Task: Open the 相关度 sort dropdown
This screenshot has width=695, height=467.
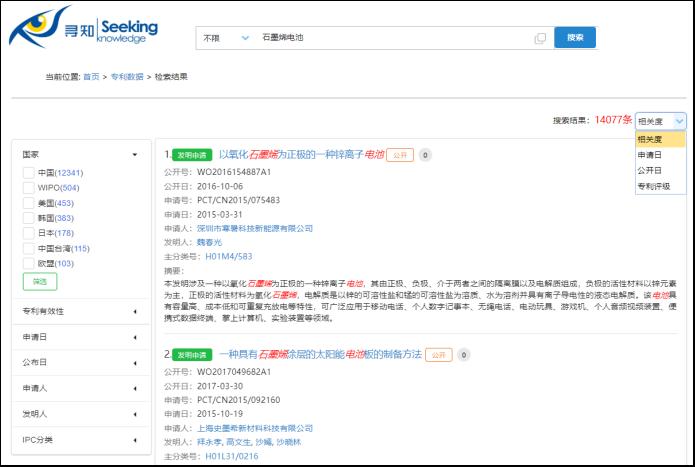Action: point(660,121)
